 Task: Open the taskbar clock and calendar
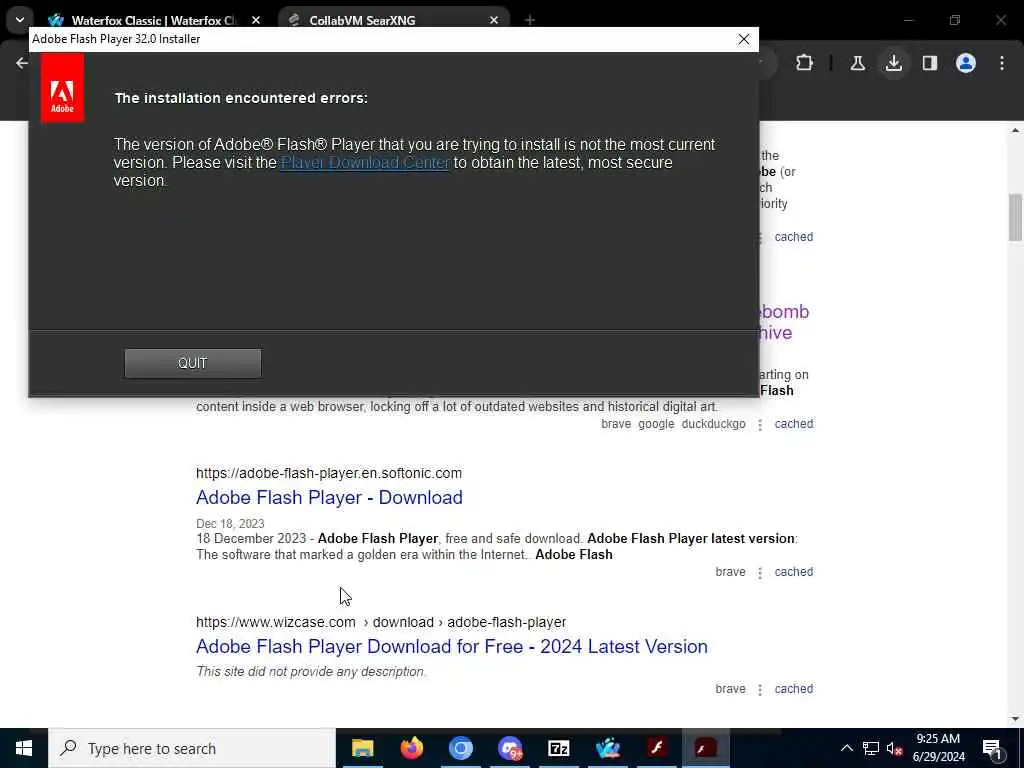click(938, 748)
